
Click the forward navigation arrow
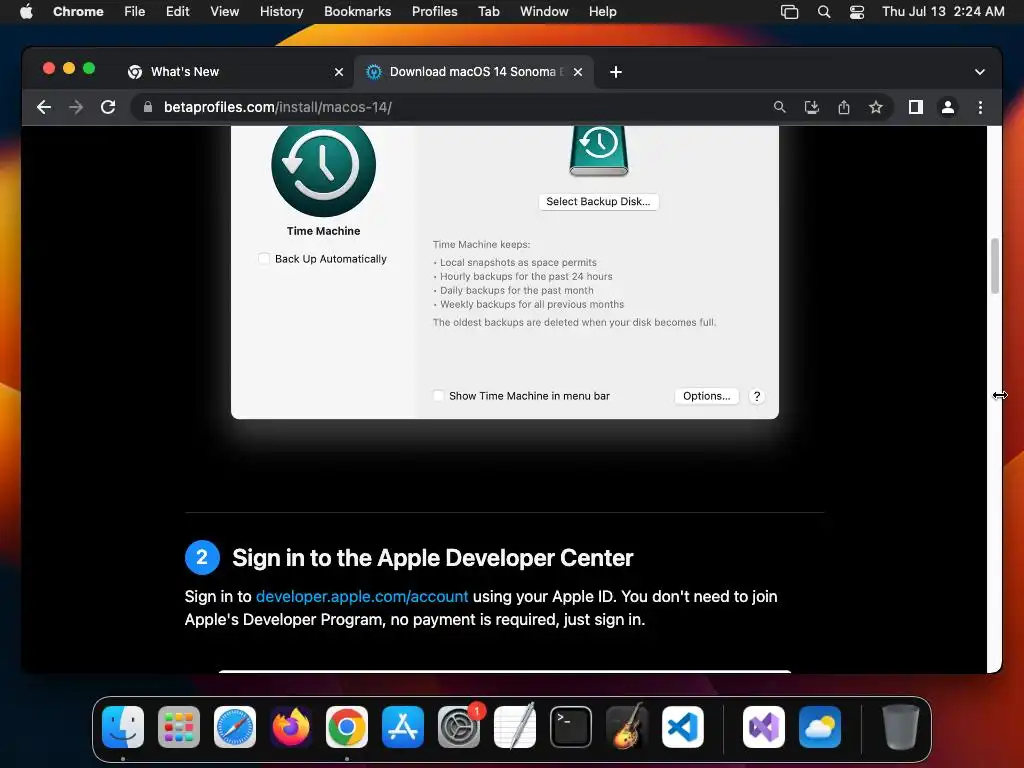pyautogui.click(x=76, y=107)
